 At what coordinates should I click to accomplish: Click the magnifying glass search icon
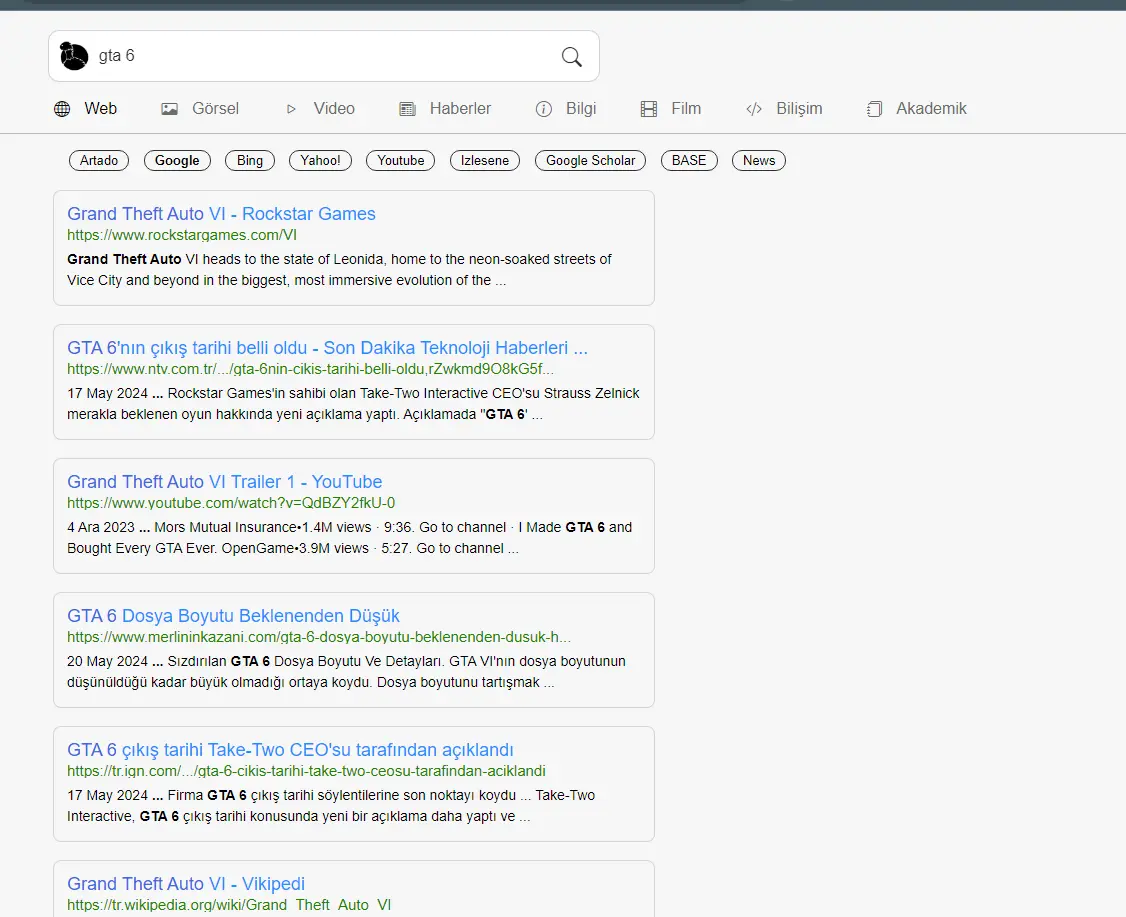[572, 57]
